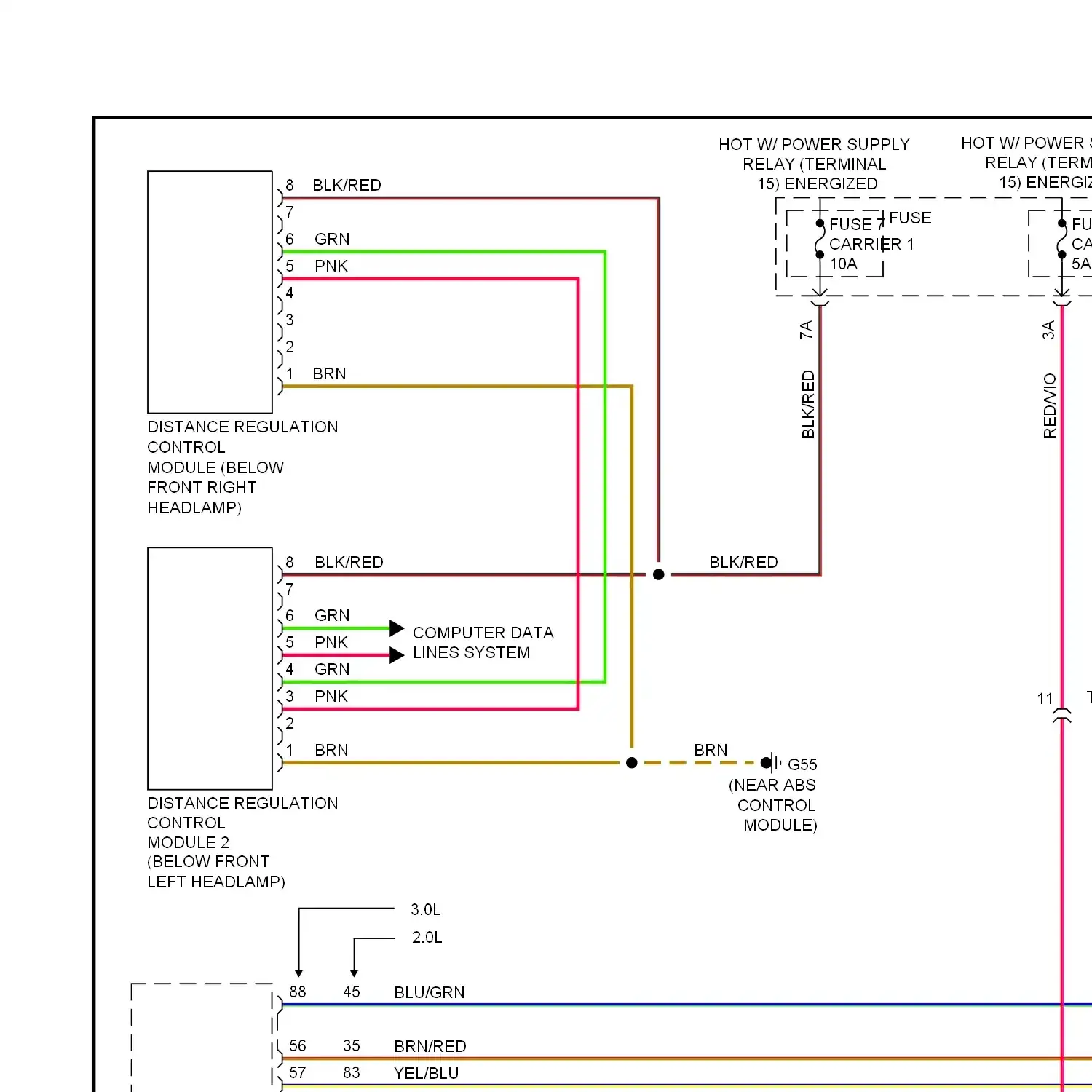Select the 'DISTANCE REGULATION CONTROL MODULE (BELOW FRONT RIGHT HEADLAMP)' caption
Viewport: 1092px width, 1092px height.
click(242, 467)
